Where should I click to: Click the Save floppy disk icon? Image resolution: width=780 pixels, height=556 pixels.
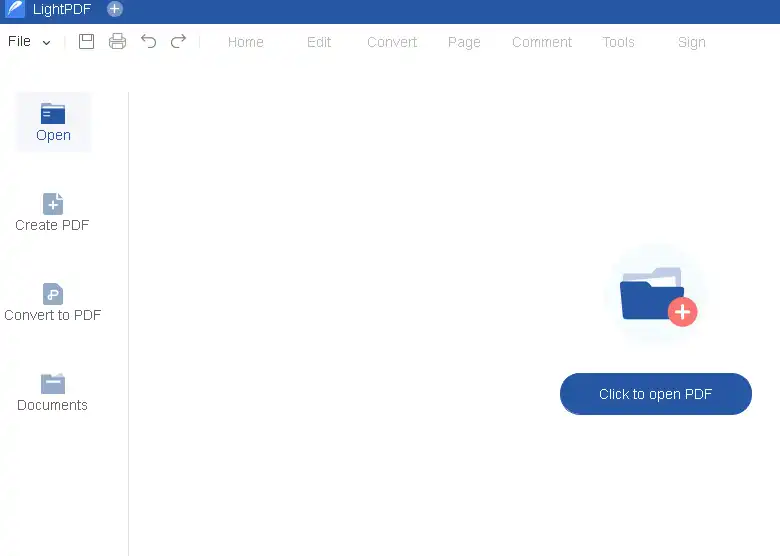87,42
